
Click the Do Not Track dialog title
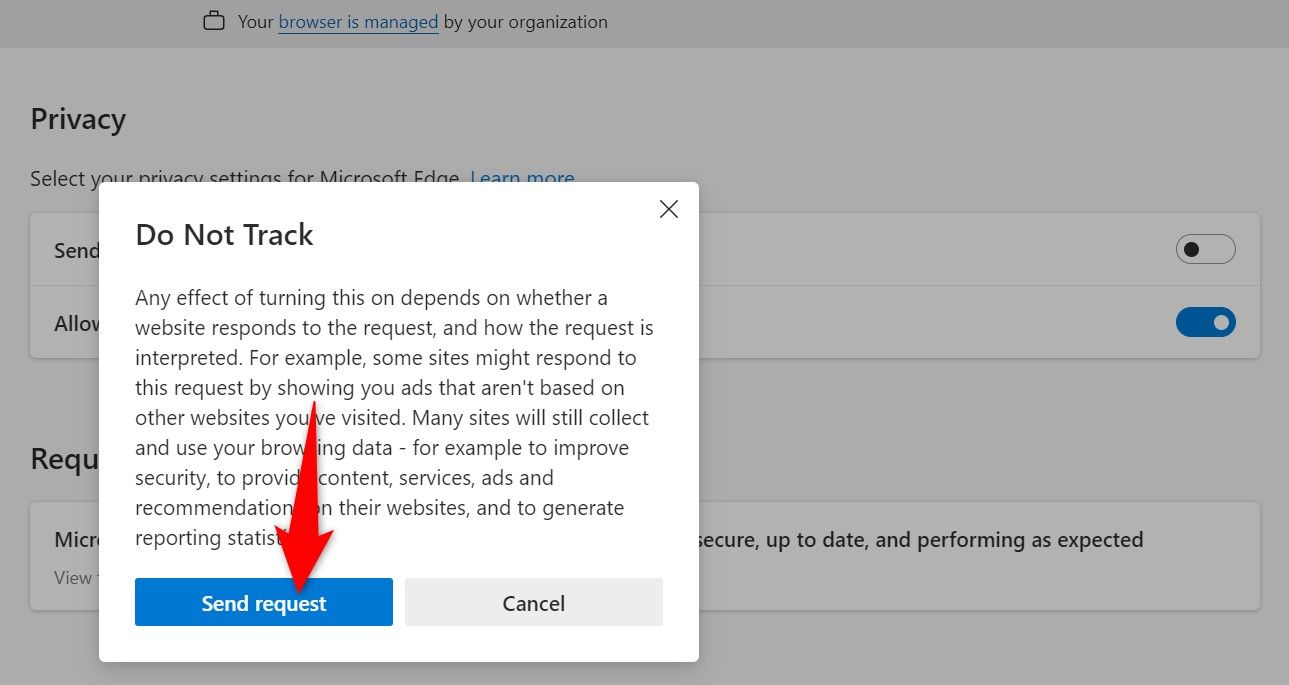(x=224, y=234)
